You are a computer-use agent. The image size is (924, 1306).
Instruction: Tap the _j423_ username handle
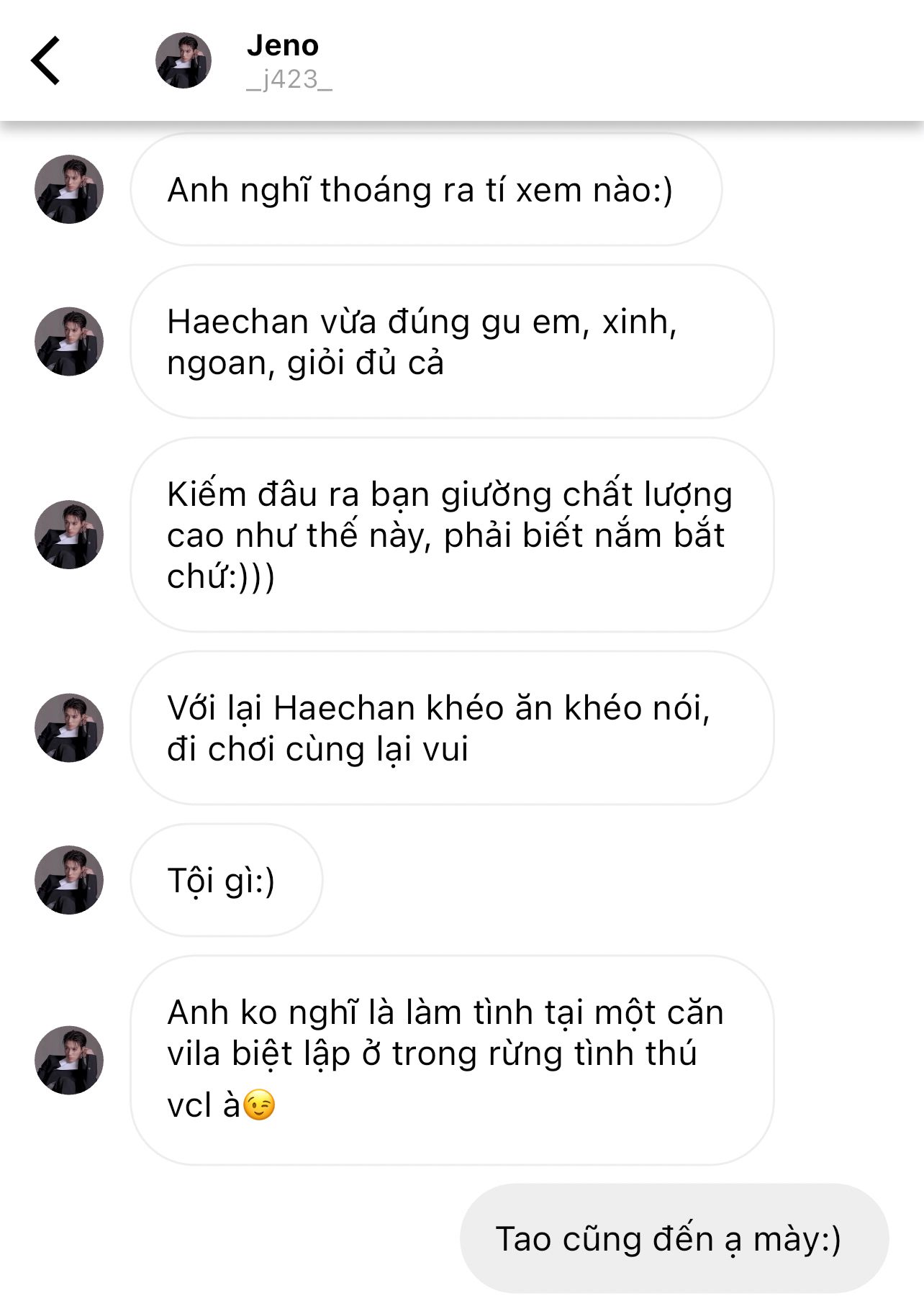[x=289, y=79]
